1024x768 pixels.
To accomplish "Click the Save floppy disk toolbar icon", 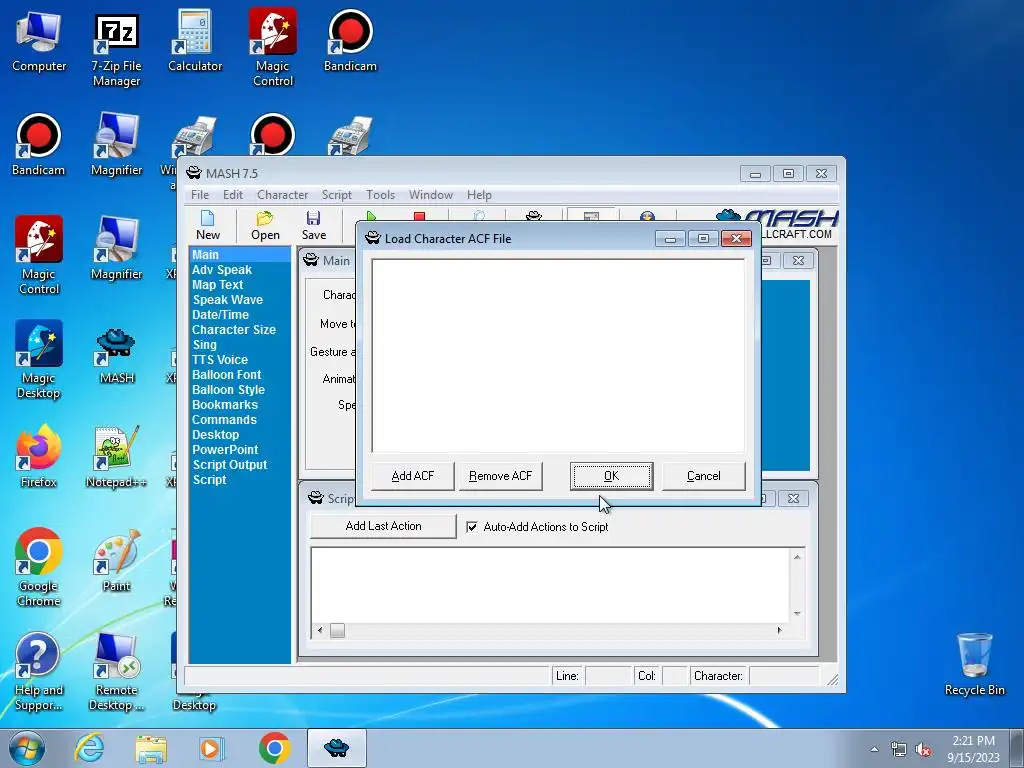I will pos(313,225).
